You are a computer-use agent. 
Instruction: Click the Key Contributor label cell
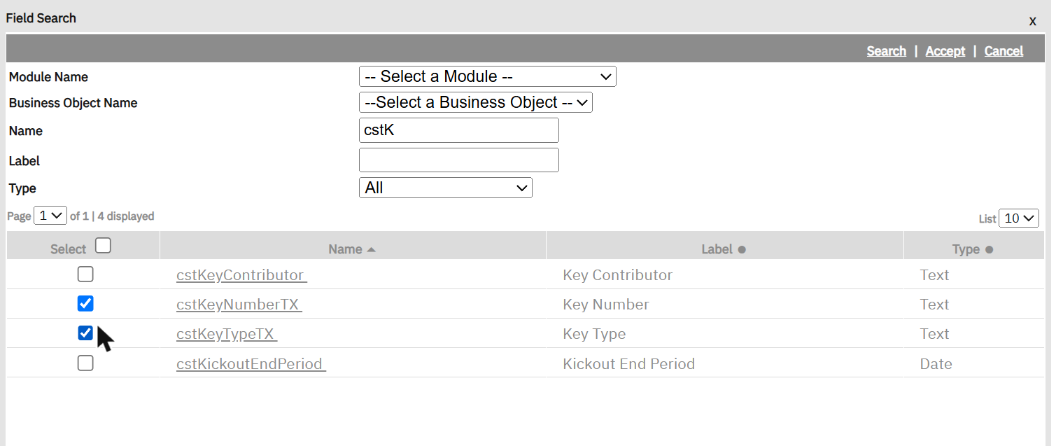coord(618,275)
